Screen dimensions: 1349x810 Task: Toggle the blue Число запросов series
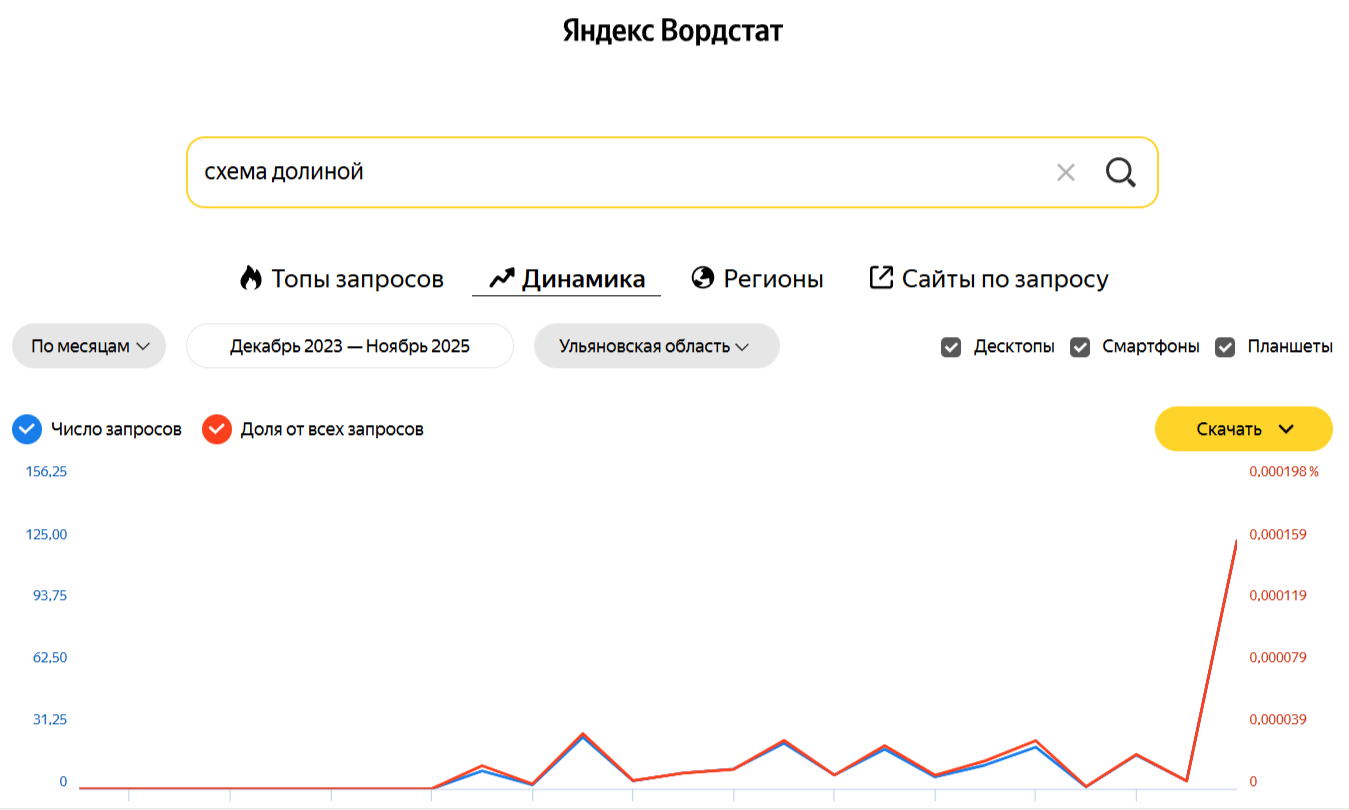27,429
